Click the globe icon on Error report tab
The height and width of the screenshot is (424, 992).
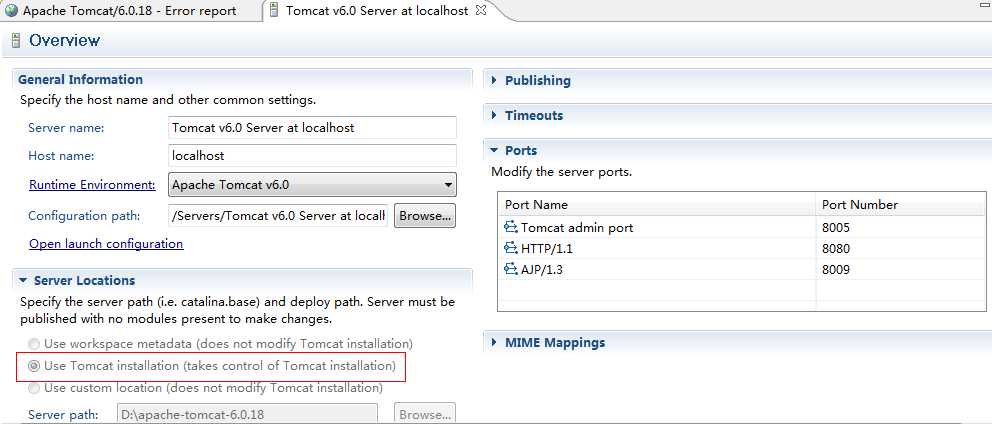click(x=11, y=11)
